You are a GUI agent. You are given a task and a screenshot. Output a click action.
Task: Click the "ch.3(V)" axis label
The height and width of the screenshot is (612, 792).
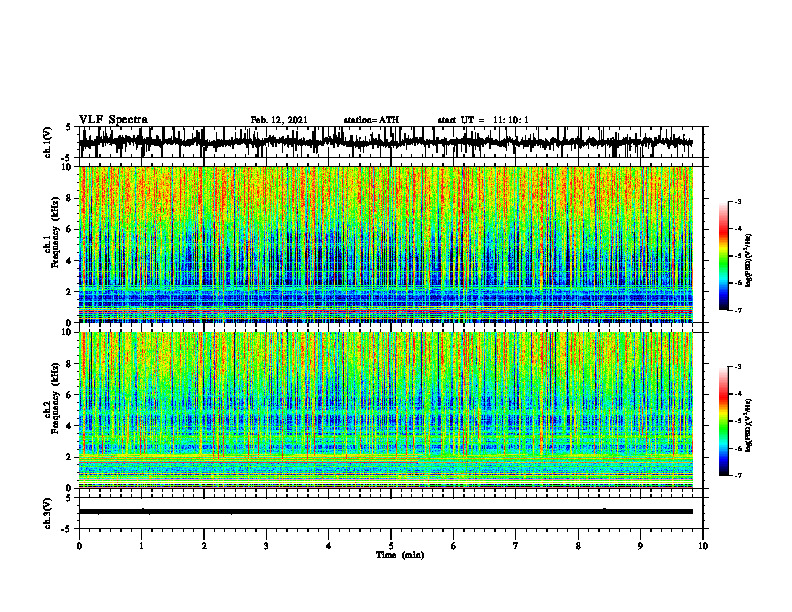[47, 513]
